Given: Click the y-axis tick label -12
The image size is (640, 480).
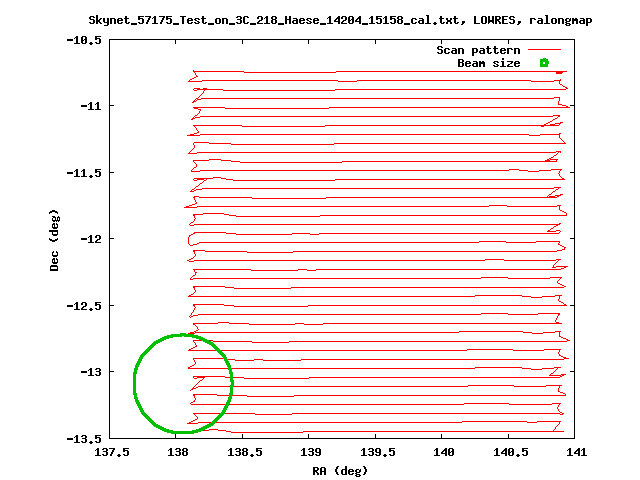Looking at the screenshot, I should tap(91, 239).
